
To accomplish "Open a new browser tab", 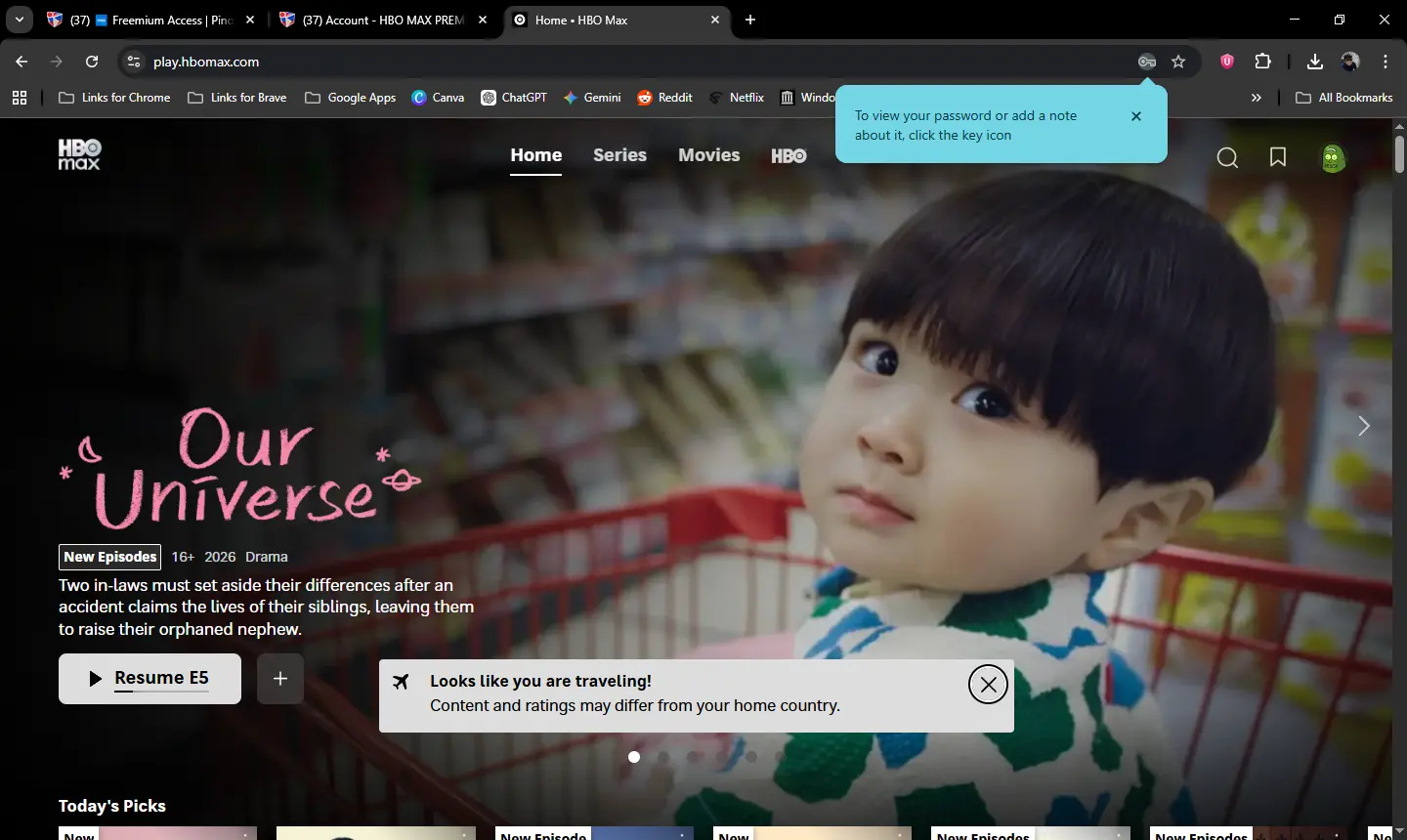I will click(x=750, y=20).
